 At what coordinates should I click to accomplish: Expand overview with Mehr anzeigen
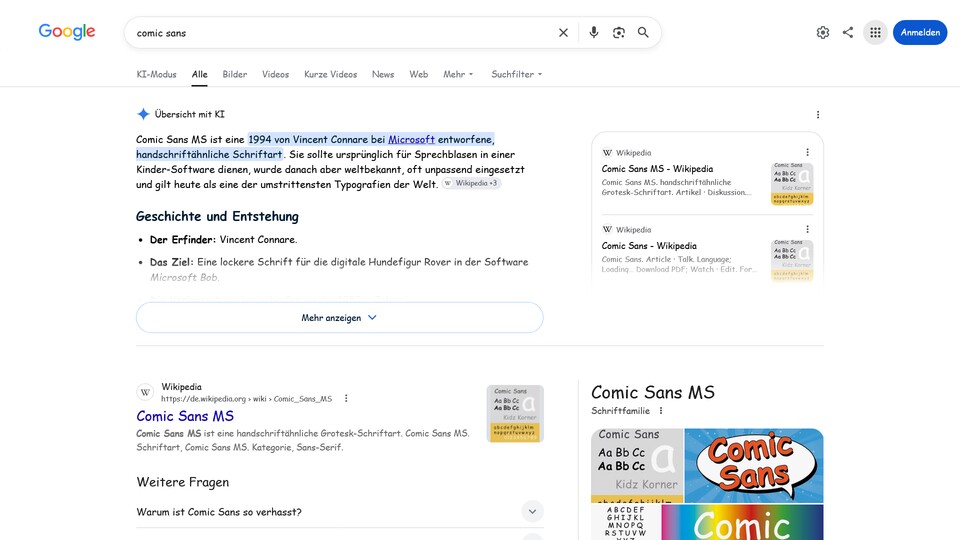click(339, 318)
